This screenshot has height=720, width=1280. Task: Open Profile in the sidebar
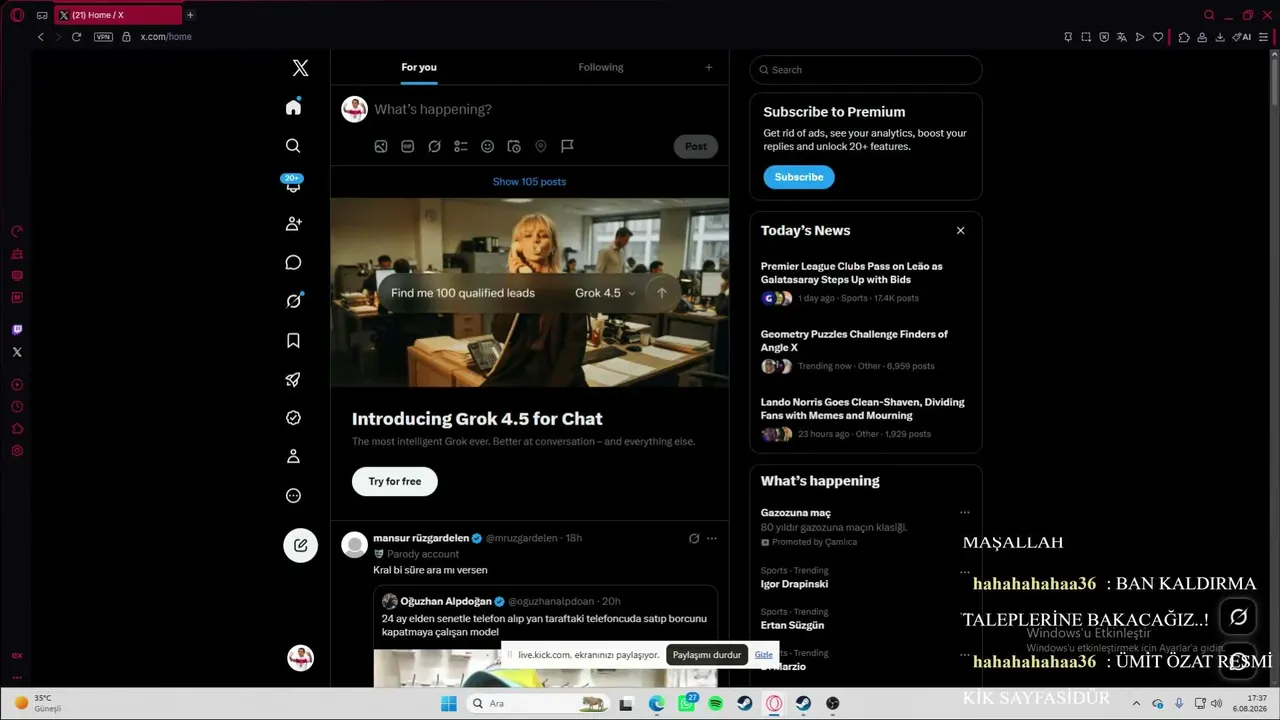(x=293, y=456)
